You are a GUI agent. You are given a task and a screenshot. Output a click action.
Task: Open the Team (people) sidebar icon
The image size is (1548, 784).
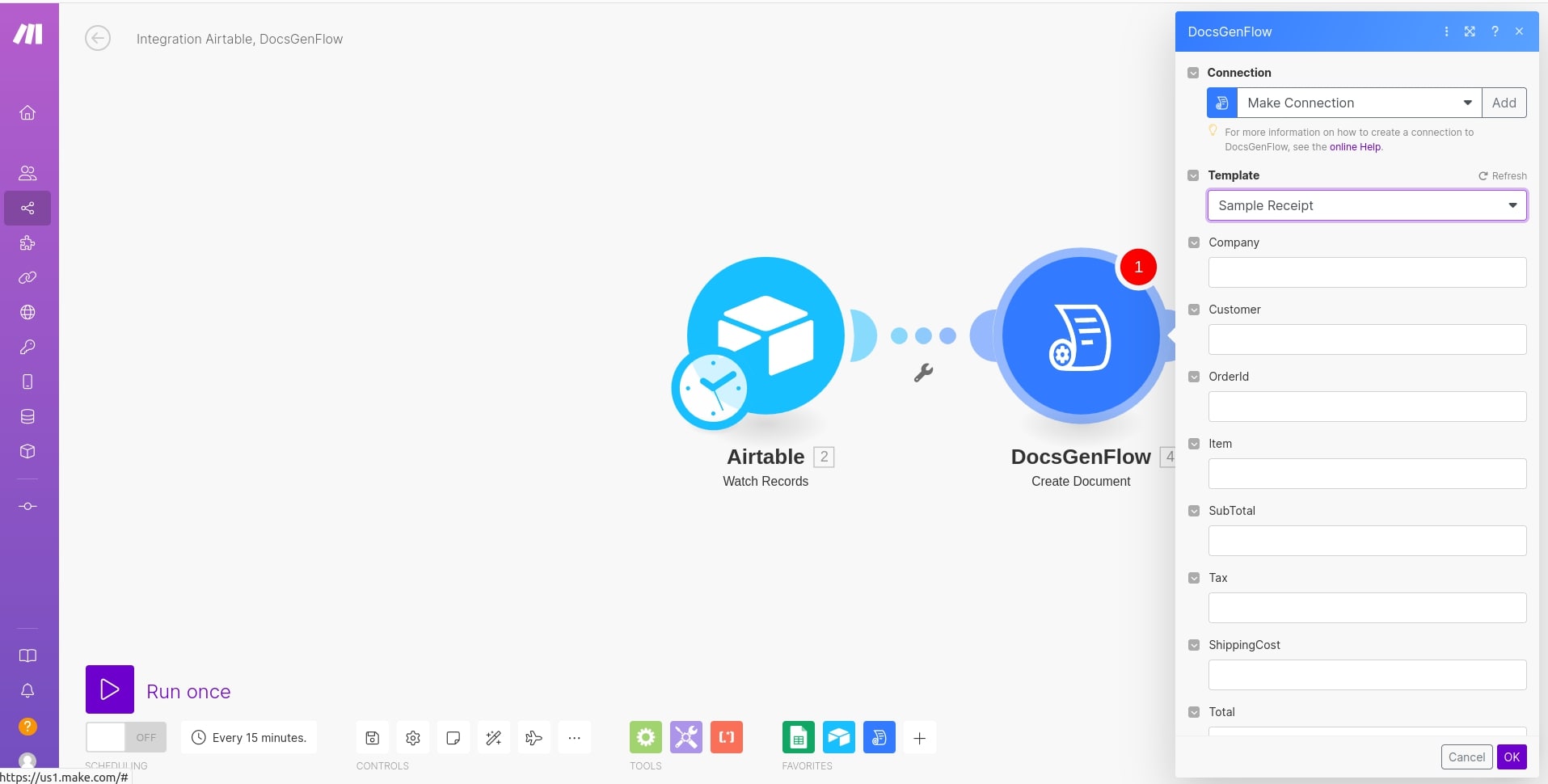[x=27, y=173]
